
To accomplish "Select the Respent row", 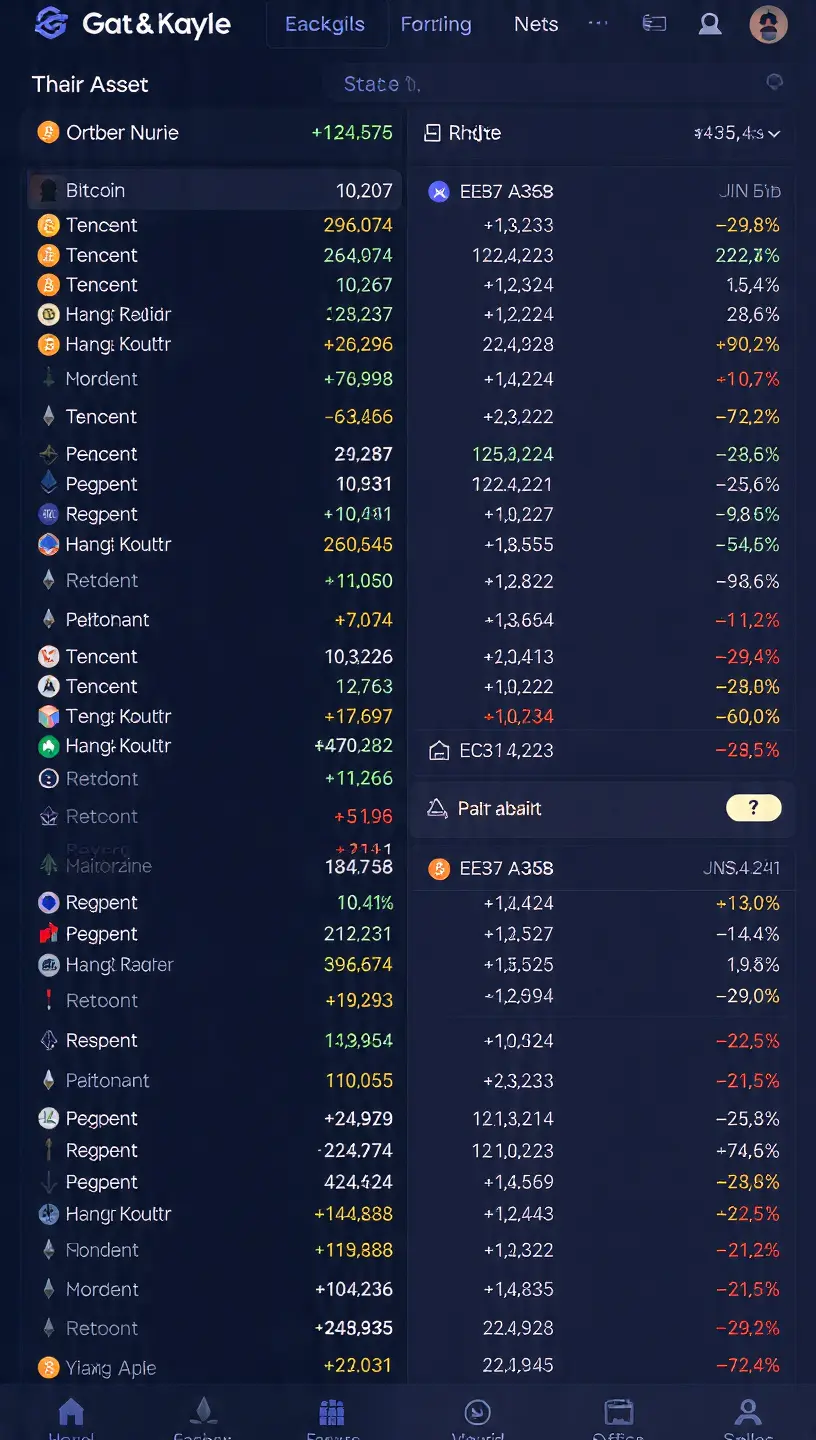I will [x=214, y=1041].
